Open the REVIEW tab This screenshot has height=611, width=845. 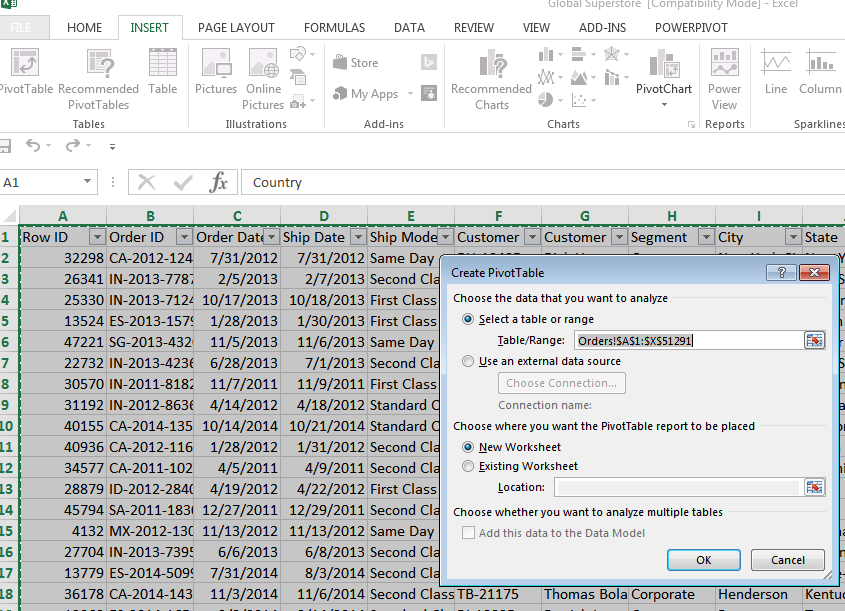point(474,27)
